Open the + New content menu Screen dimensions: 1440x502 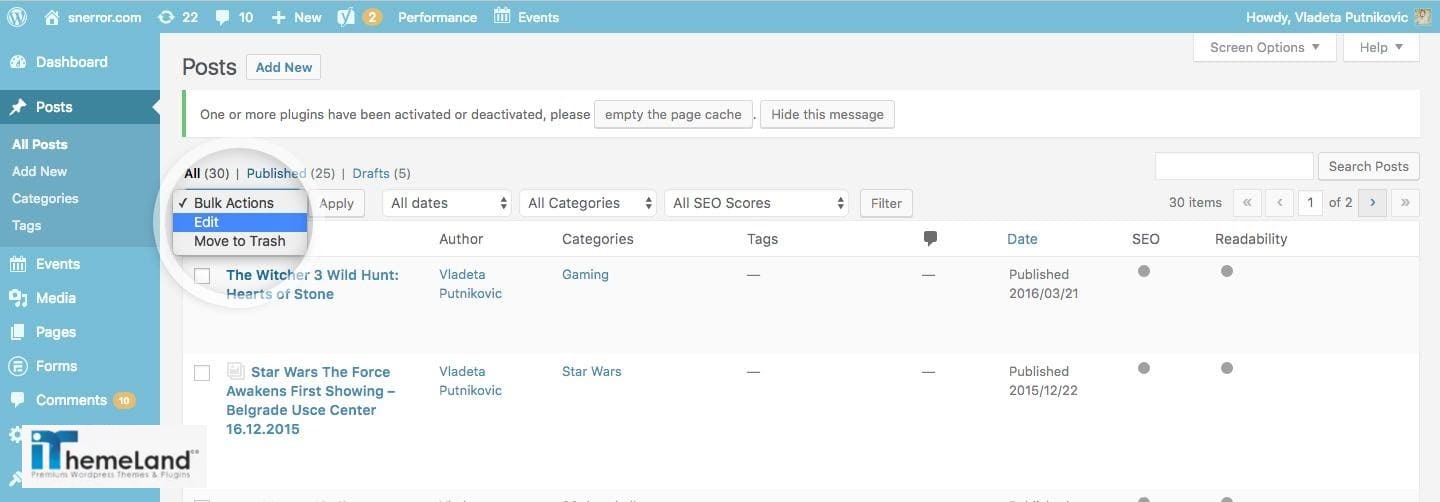296,17
